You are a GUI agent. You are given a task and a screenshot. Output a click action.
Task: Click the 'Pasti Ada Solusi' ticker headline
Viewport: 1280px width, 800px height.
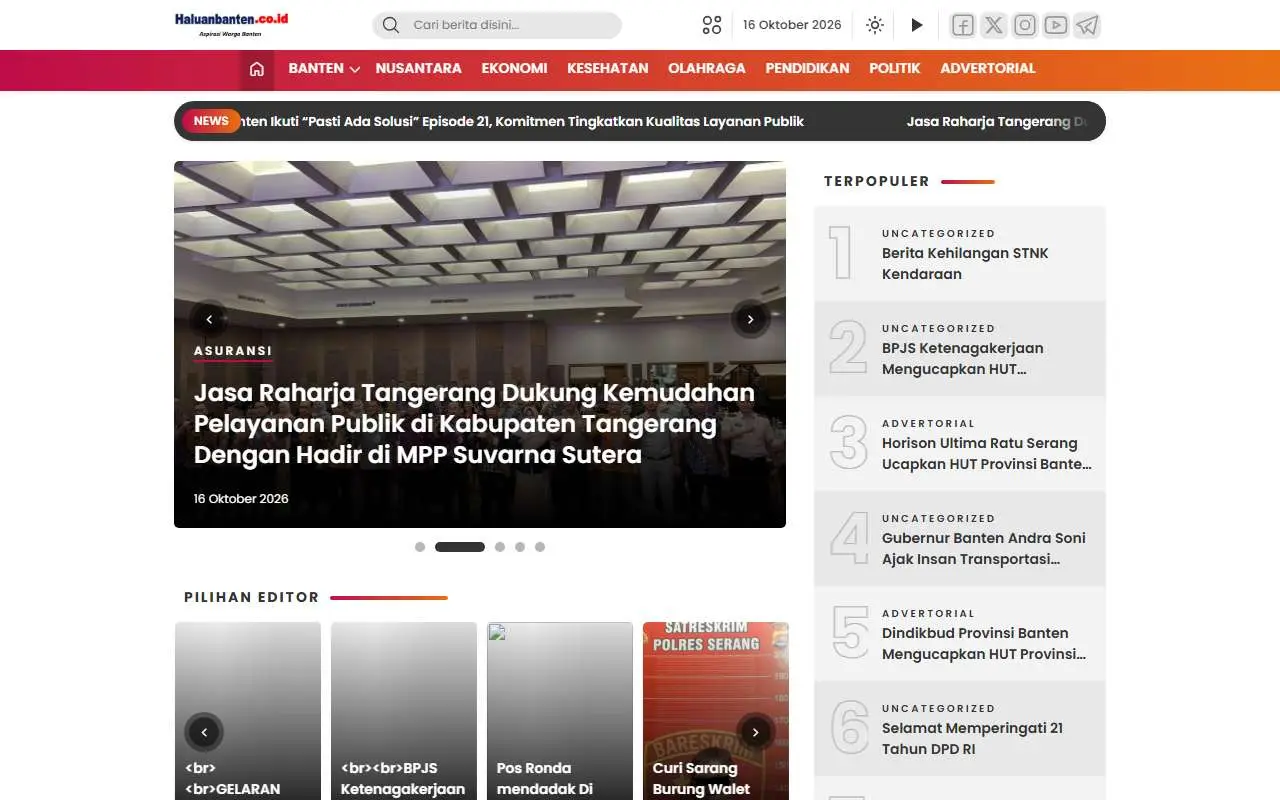[522, 121]
